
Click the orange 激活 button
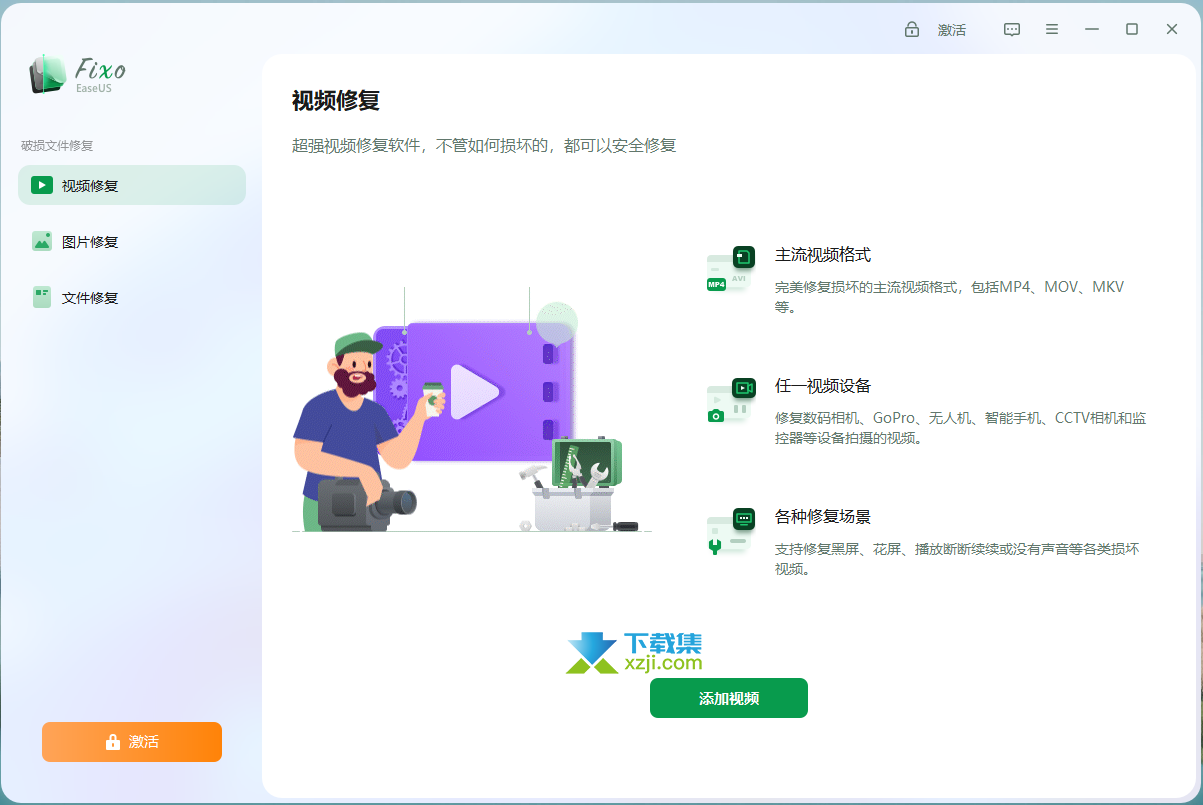[x=132, y=742]
